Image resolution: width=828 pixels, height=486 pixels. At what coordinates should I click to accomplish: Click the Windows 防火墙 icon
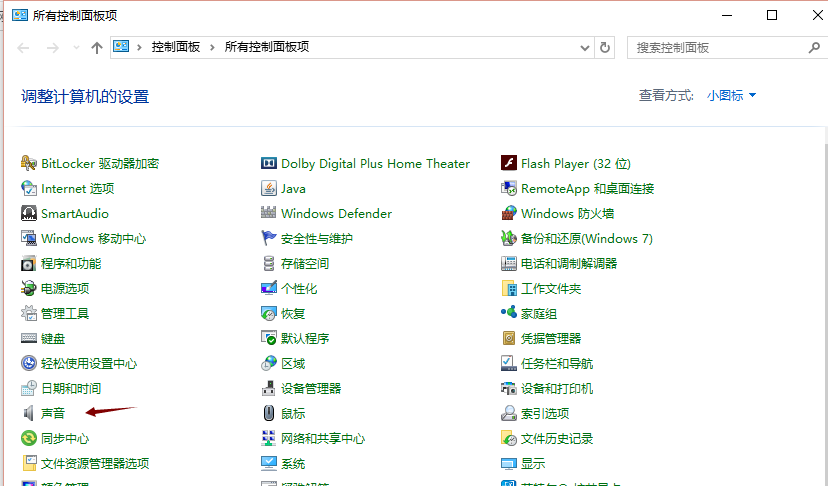509,213
